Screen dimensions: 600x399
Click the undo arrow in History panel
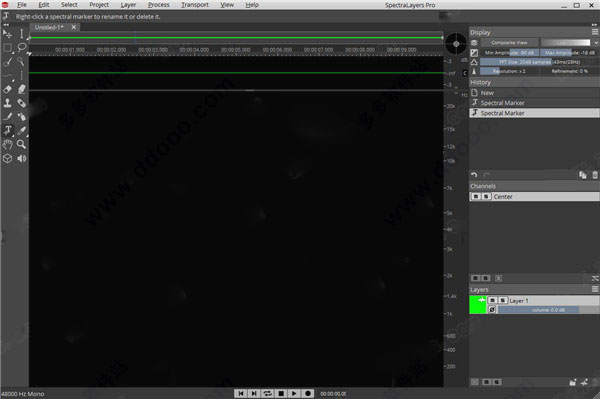(x=474, y=175)
